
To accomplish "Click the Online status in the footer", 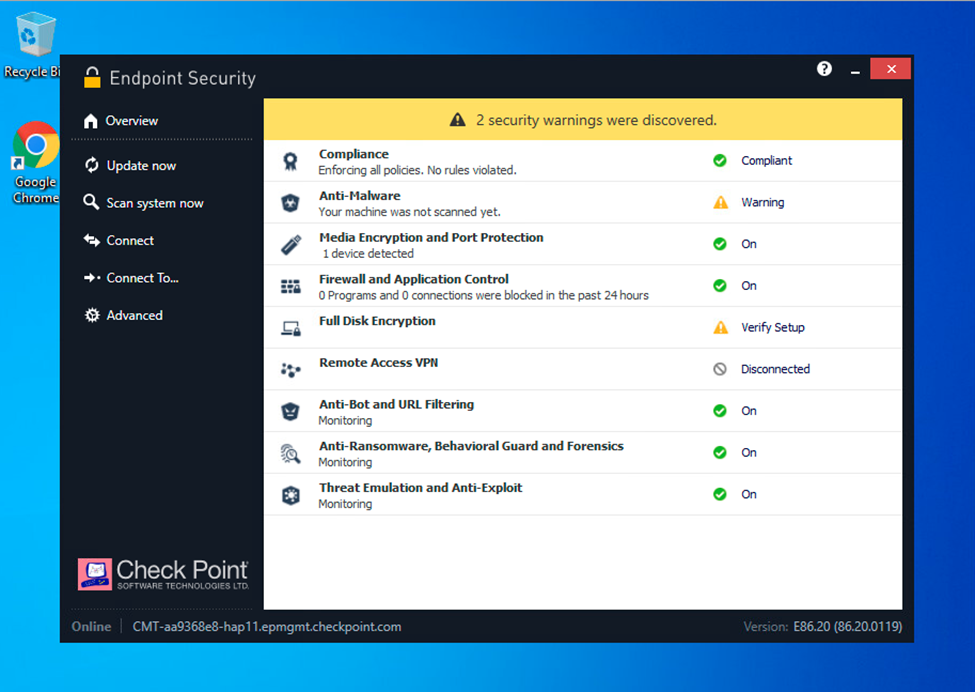I will click(91, 627).
